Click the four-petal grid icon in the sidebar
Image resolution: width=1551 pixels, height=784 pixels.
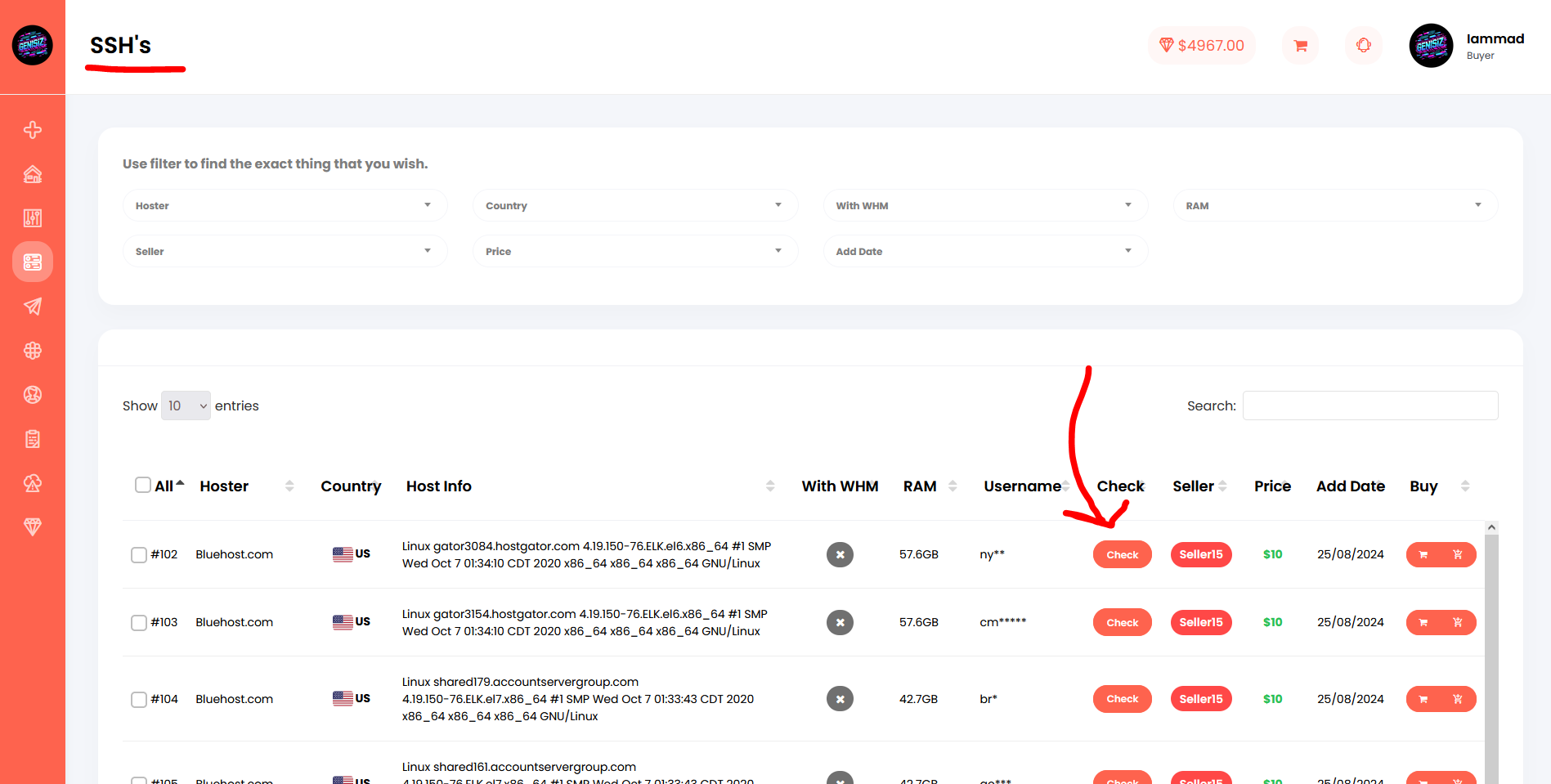pos(33,351)
